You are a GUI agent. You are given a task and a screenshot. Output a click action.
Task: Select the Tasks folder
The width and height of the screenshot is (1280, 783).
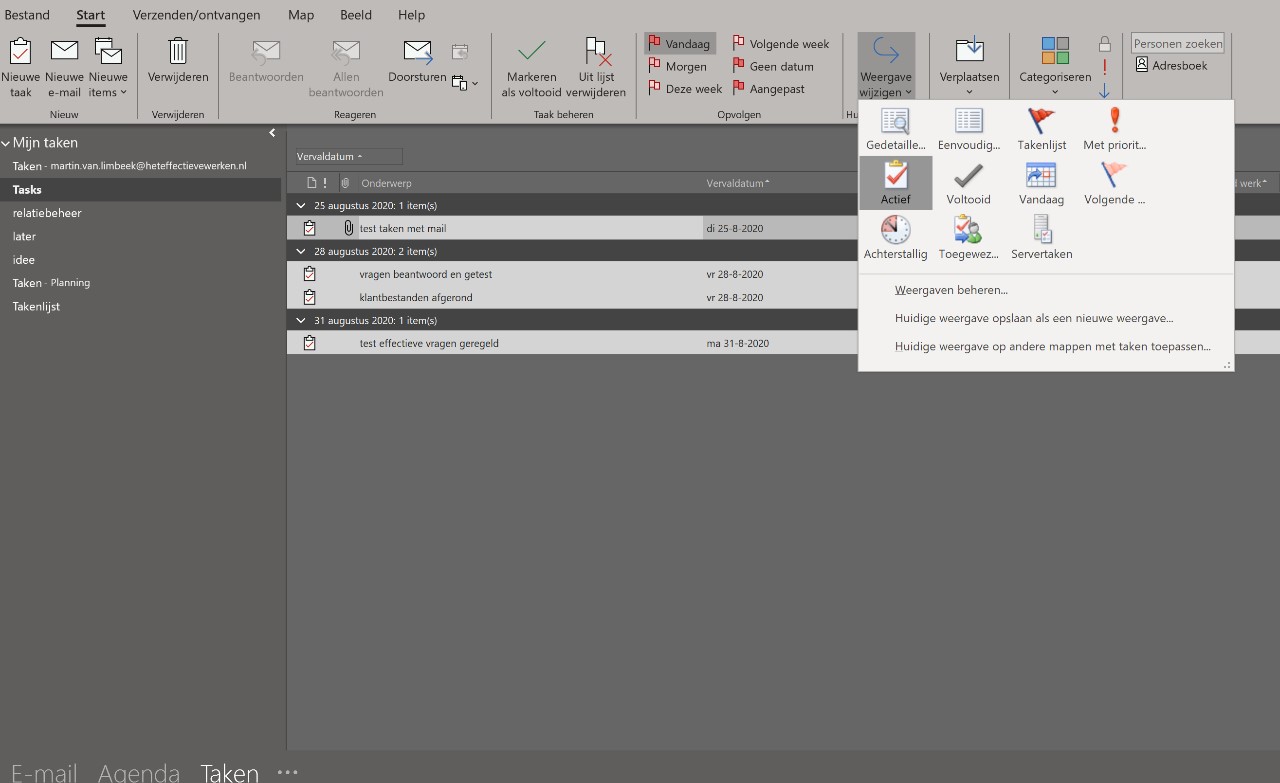(x=140, y=189)
